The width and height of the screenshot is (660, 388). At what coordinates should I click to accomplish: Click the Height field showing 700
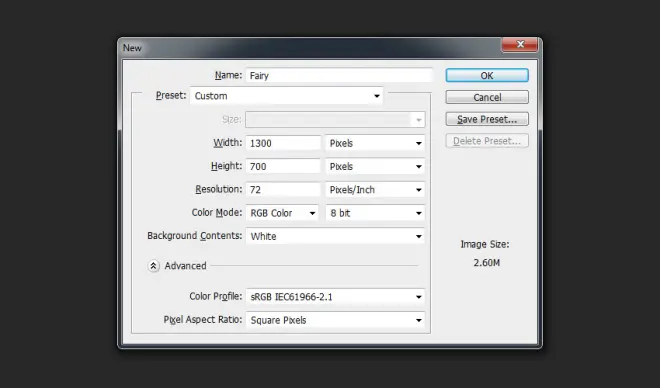click(x=283, y=166)
